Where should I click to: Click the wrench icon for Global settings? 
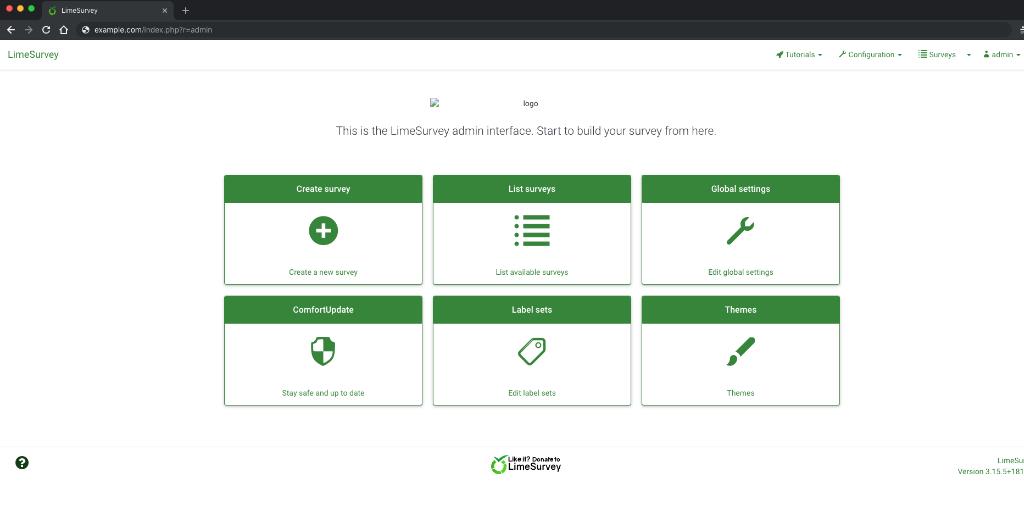(x=740, y=231)
